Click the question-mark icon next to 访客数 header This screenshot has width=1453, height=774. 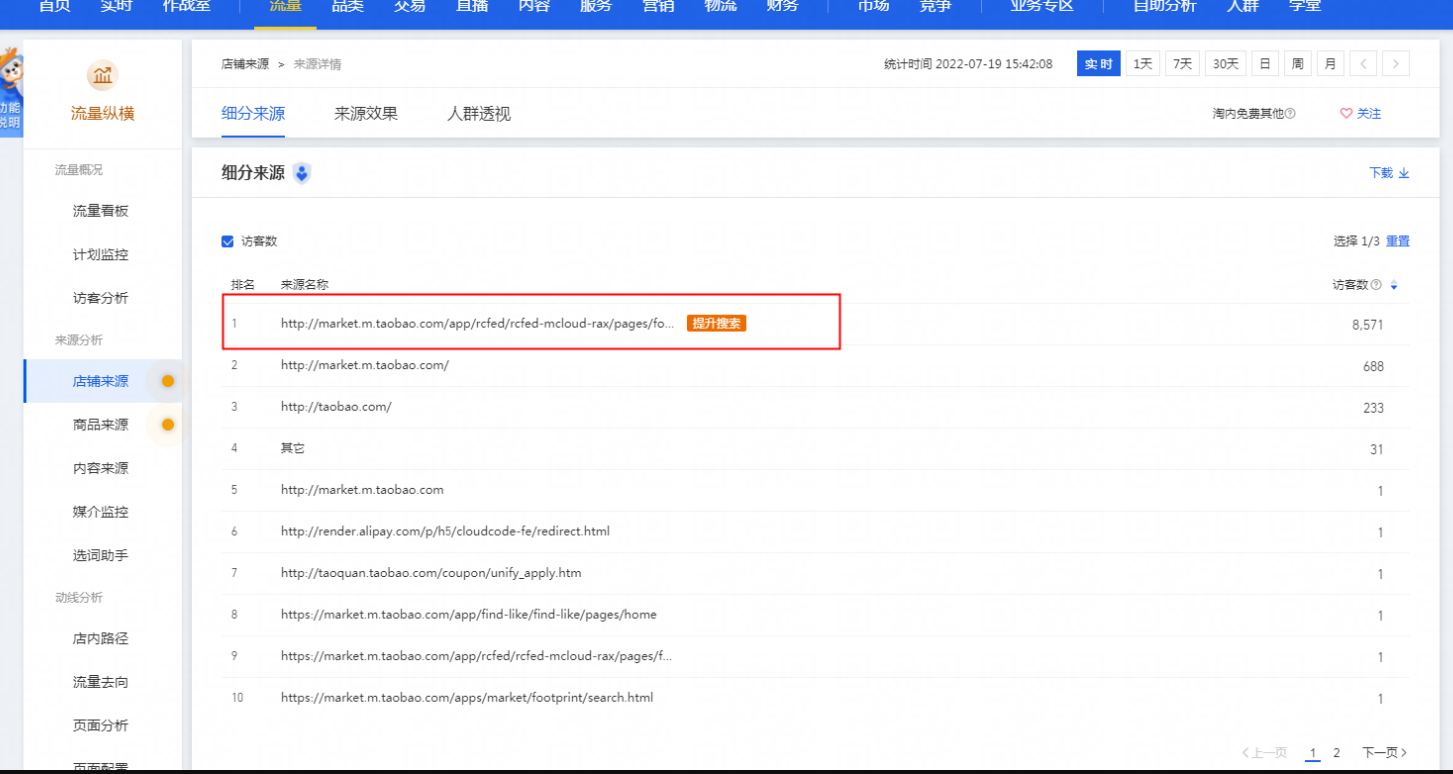pos(1376,285)
